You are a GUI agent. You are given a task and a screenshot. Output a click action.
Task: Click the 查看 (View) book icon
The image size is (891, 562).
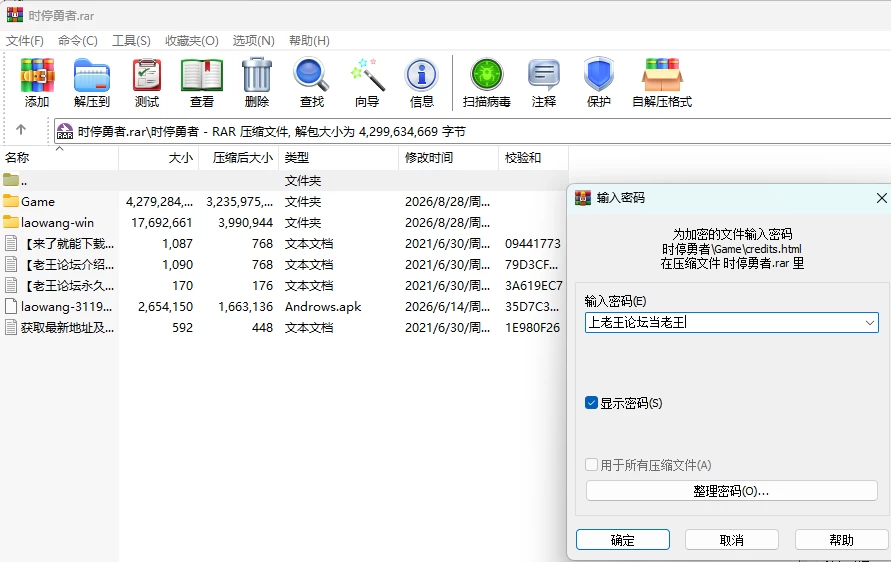pyautogui.click(x=202, y=75)
